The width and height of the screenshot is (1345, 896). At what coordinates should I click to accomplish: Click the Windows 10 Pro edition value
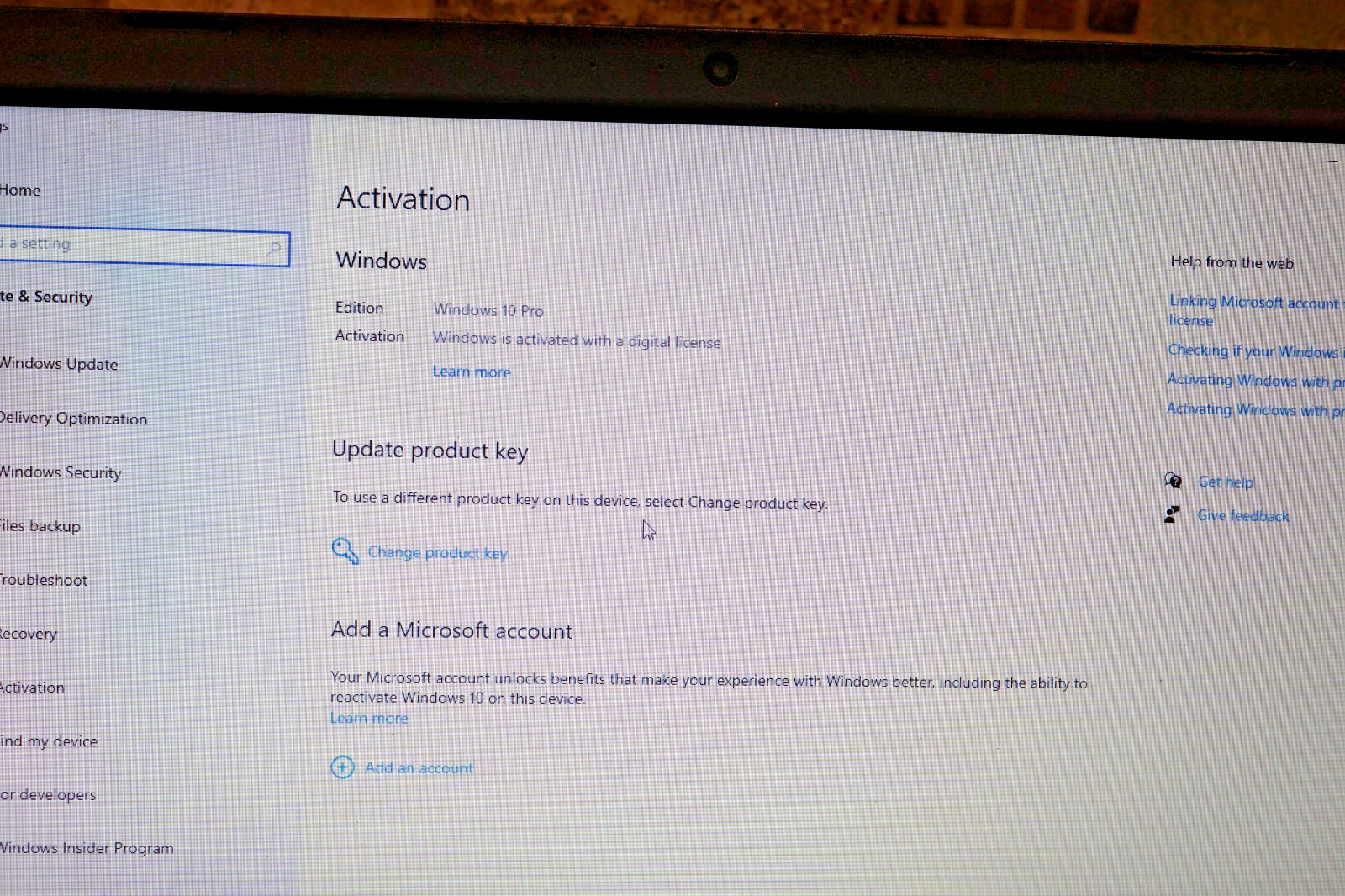(x=488, y=310)
